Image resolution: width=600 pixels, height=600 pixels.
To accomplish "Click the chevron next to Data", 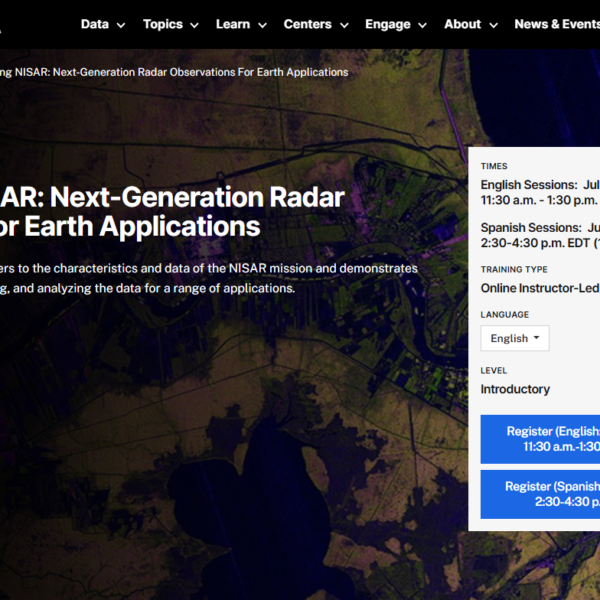I will 121,26.
